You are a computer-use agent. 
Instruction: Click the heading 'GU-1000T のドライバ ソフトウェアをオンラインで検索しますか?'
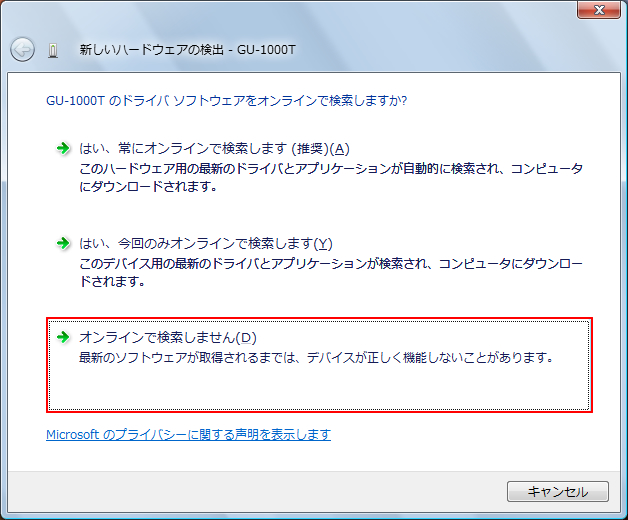coord(226,101)
